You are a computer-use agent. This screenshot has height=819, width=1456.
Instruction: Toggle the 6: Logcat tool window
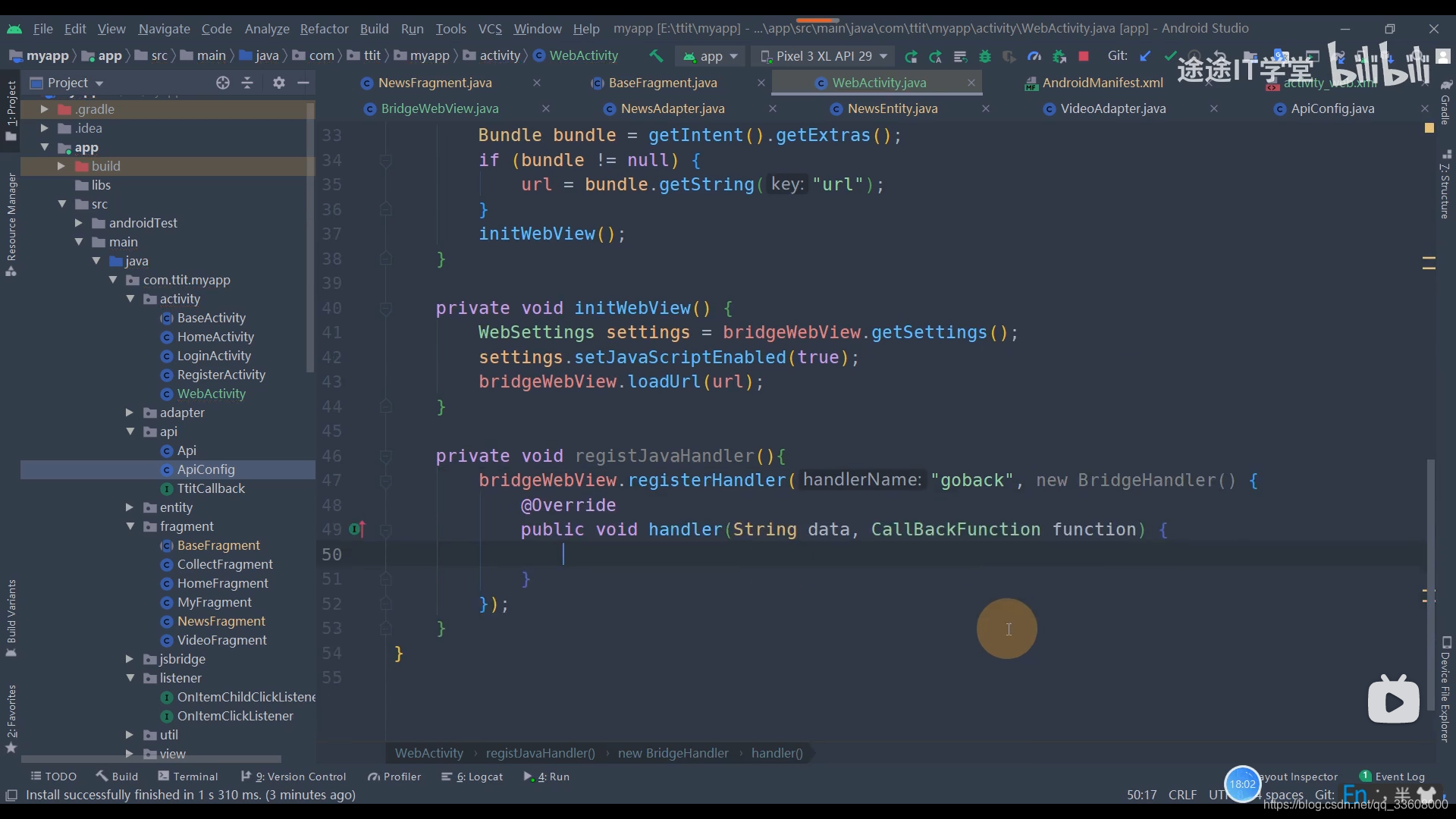point(472,777)
